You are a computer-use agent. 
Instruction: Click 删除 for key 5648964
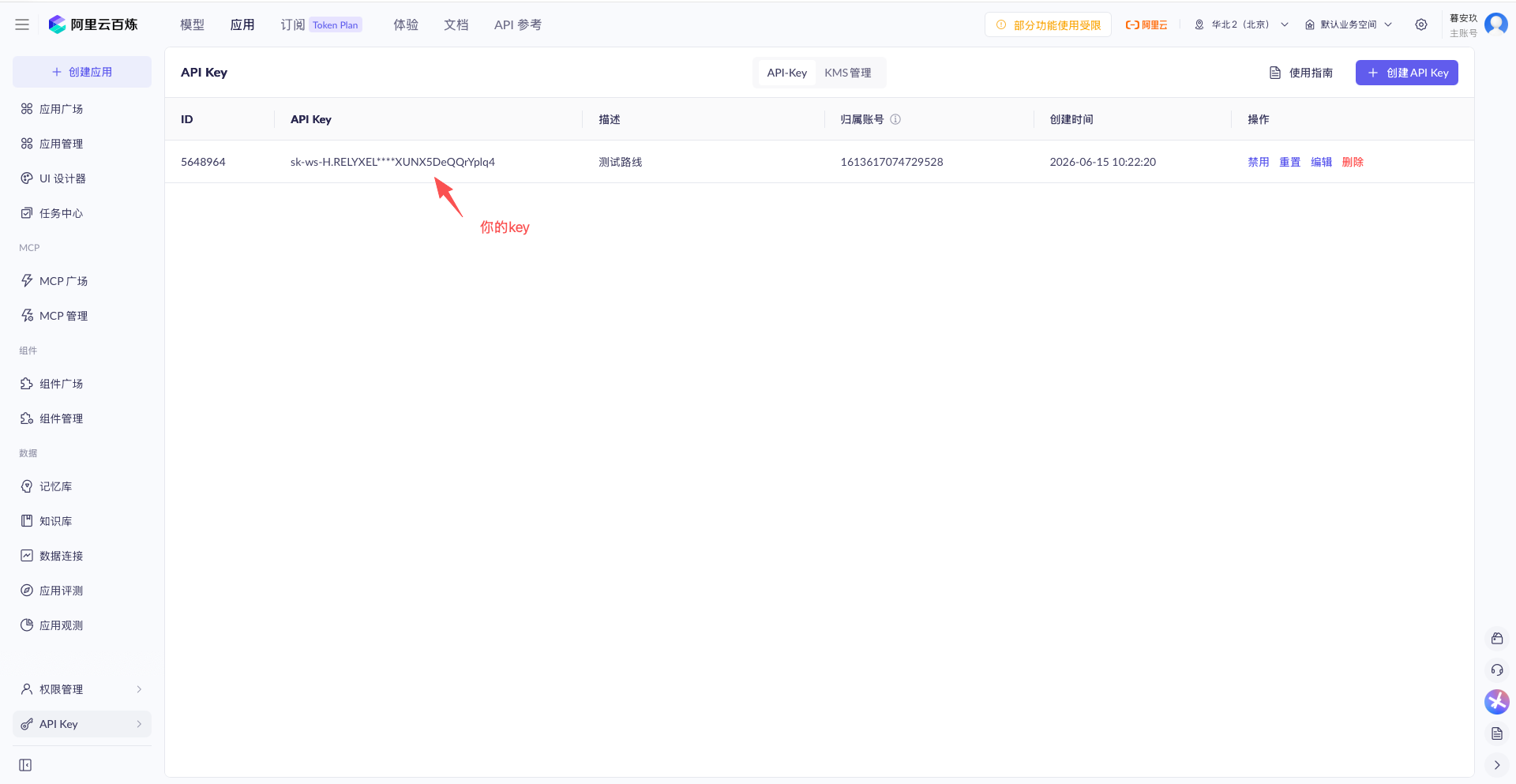pos(1353,162)
